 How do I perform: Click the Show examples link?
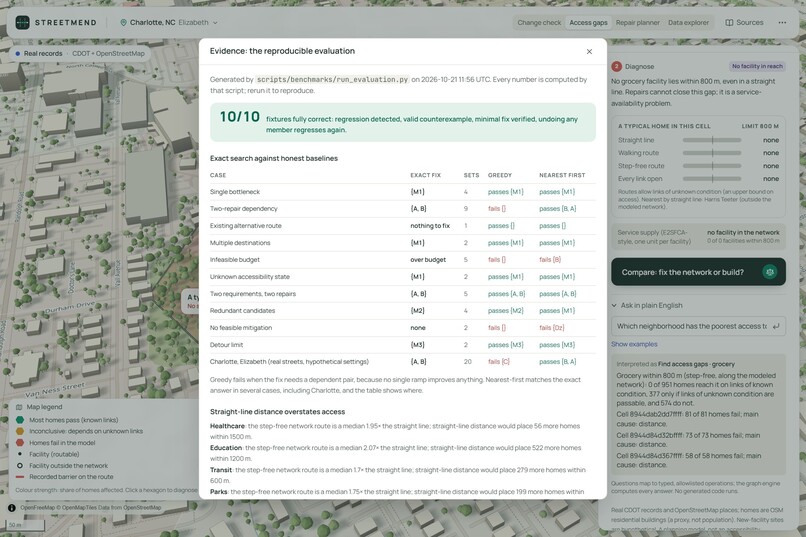point(634,344)
